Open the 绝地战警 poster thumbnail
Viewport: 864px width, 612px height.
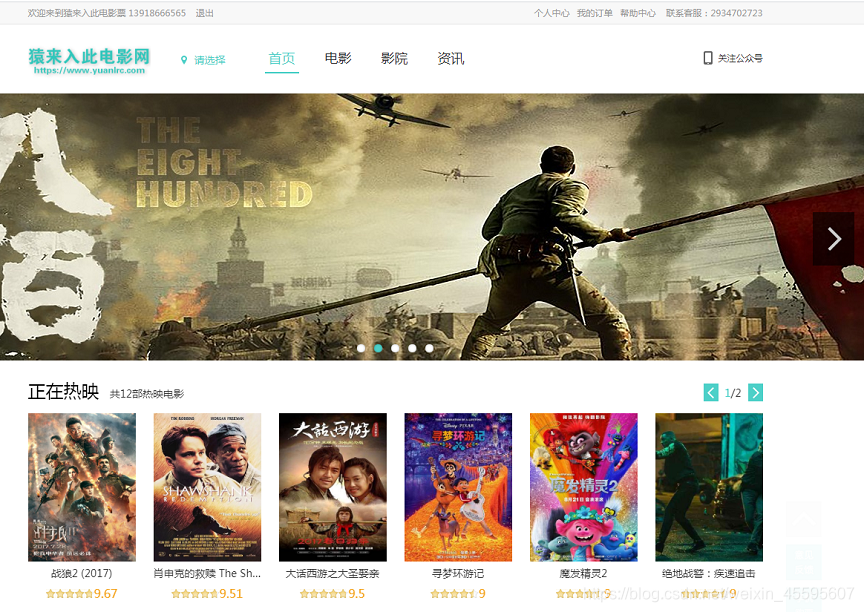coord(709,487)
